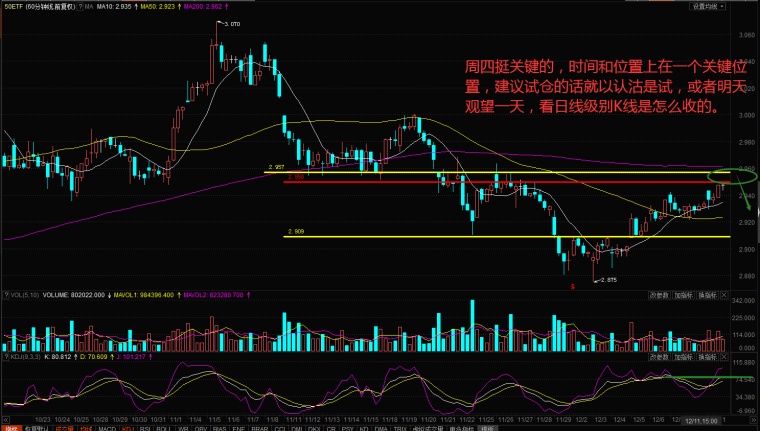This screenshot has height=431, width=760.
Task: Click the VOL panel collapse icon
Action: point(4,296)
